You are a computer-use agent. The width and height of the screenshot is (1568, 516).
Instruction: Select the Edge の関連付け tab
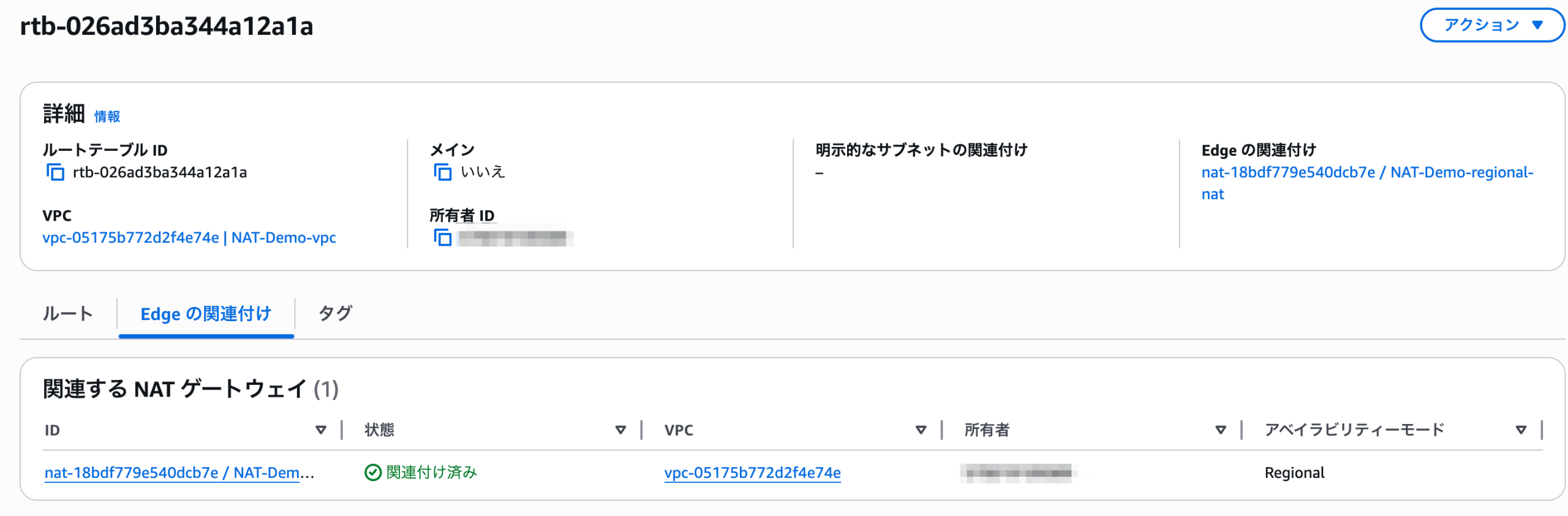(206, 314)
